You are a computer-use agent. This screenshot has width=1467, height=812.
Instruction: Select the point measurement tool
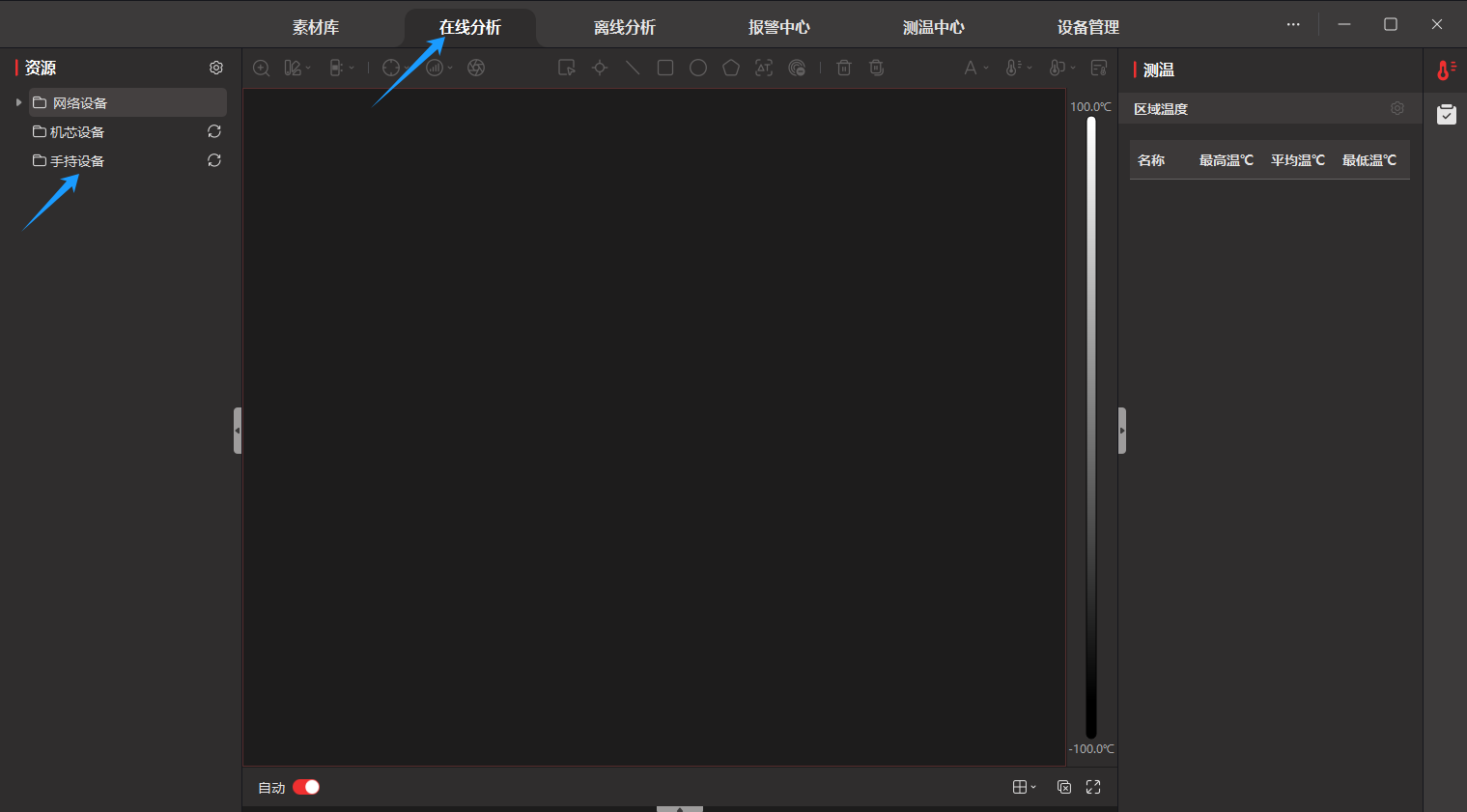click(600, 68)
